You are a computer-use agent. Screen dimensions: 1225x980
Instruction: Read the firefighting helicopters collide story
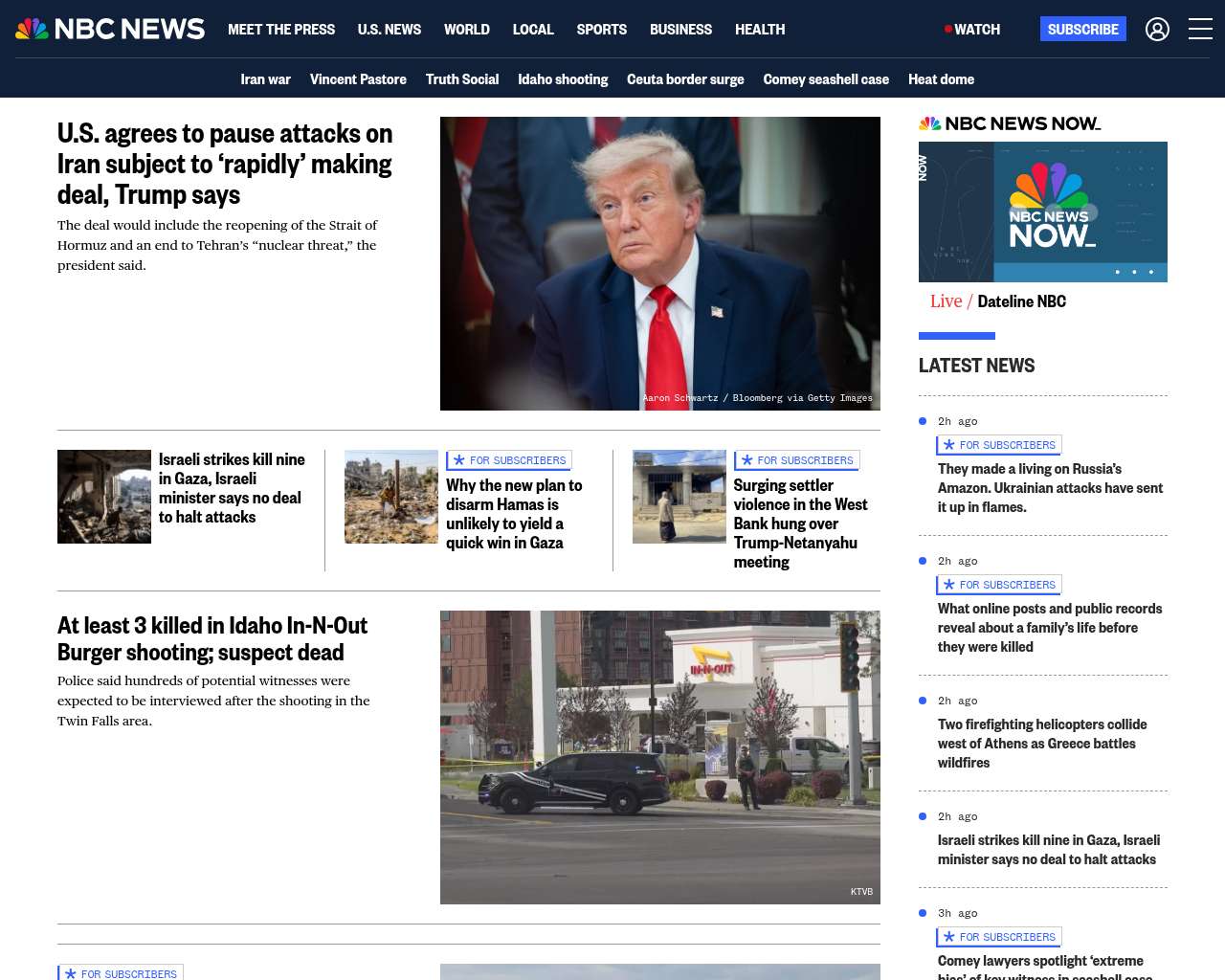1042,744
